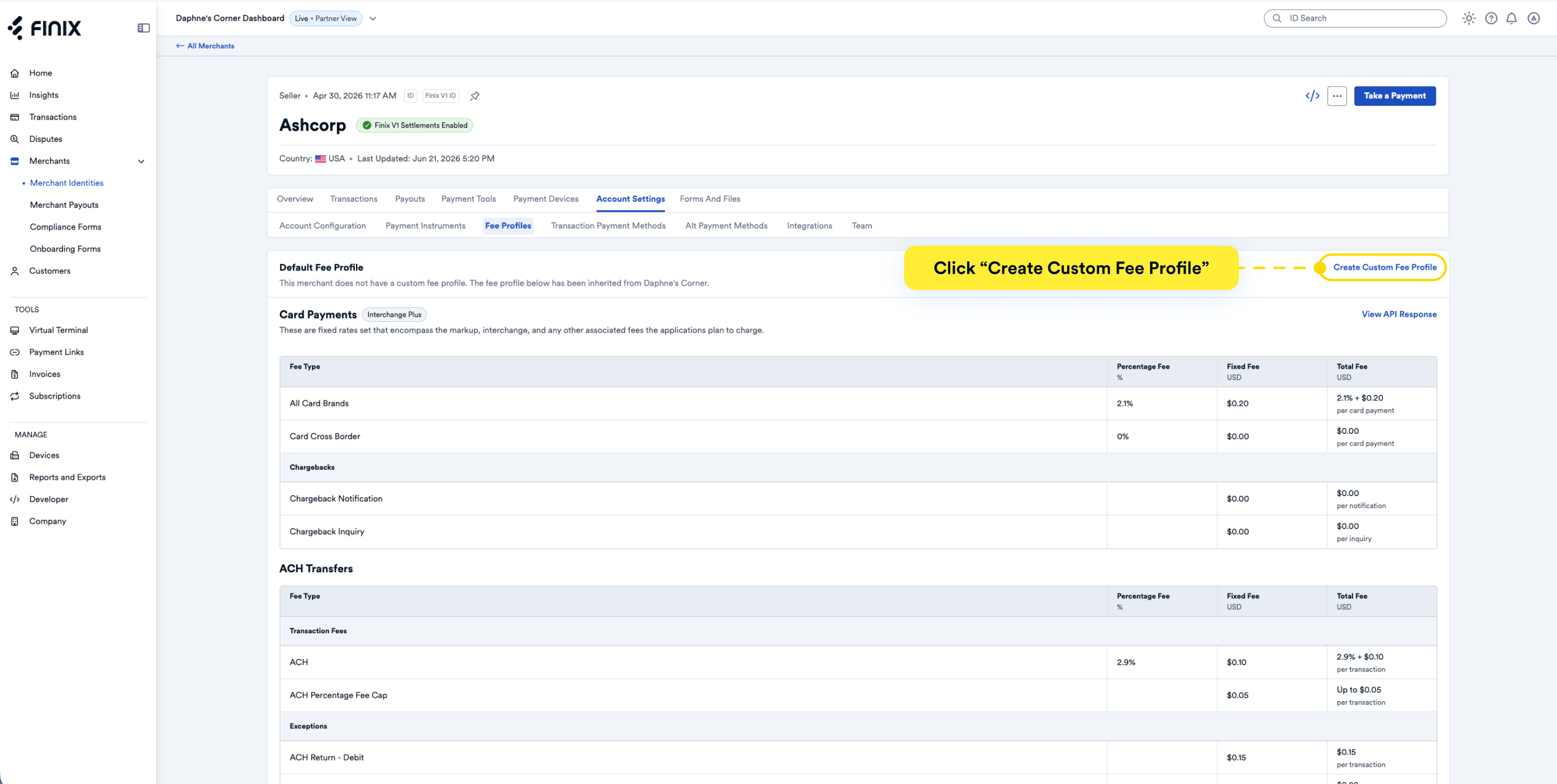Click the Finix logo

44,28
